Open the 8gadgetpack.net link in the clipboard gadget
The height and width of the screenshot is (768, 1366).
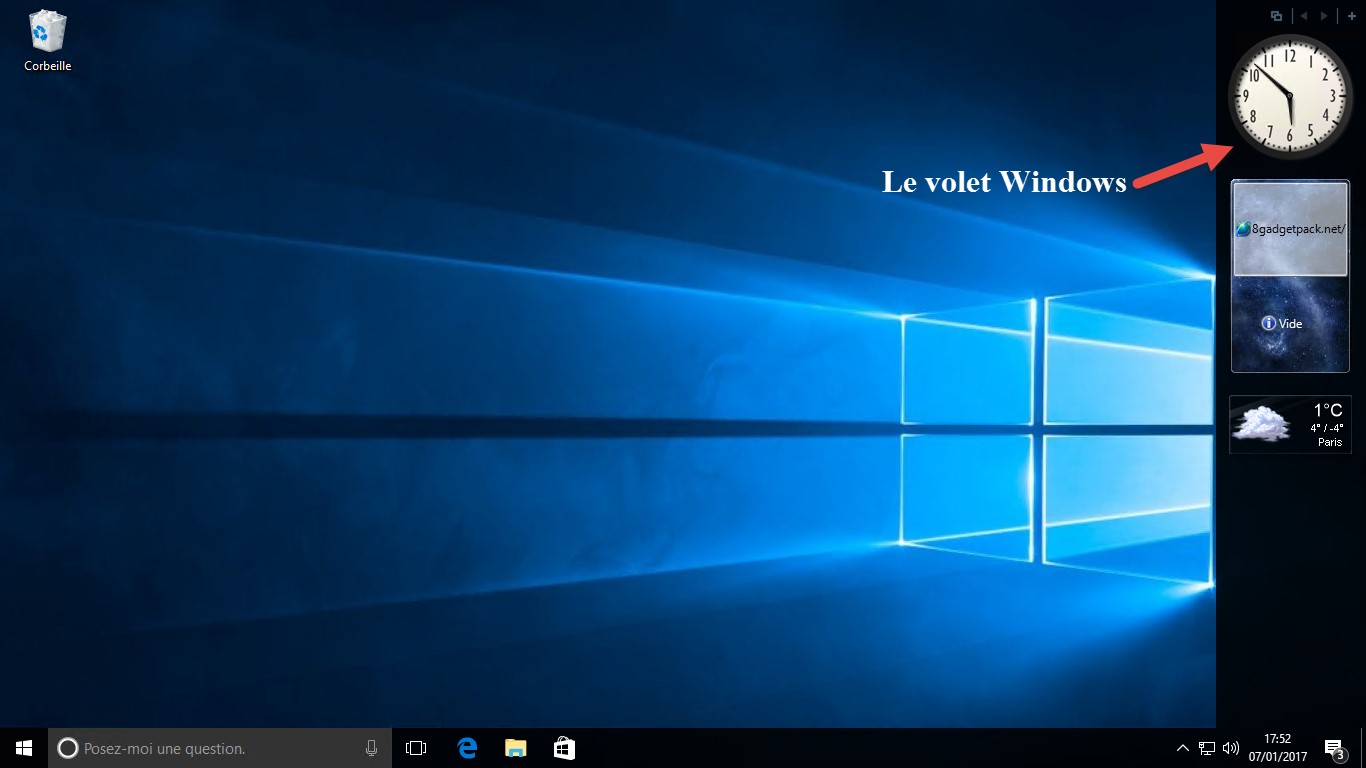(1290, 229)
